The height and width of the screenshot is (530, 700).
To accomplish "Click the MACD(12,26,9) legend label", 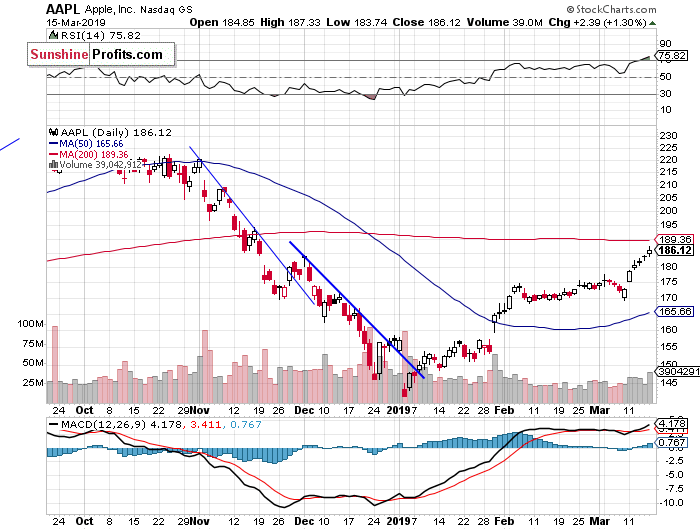I will point(104,424).
